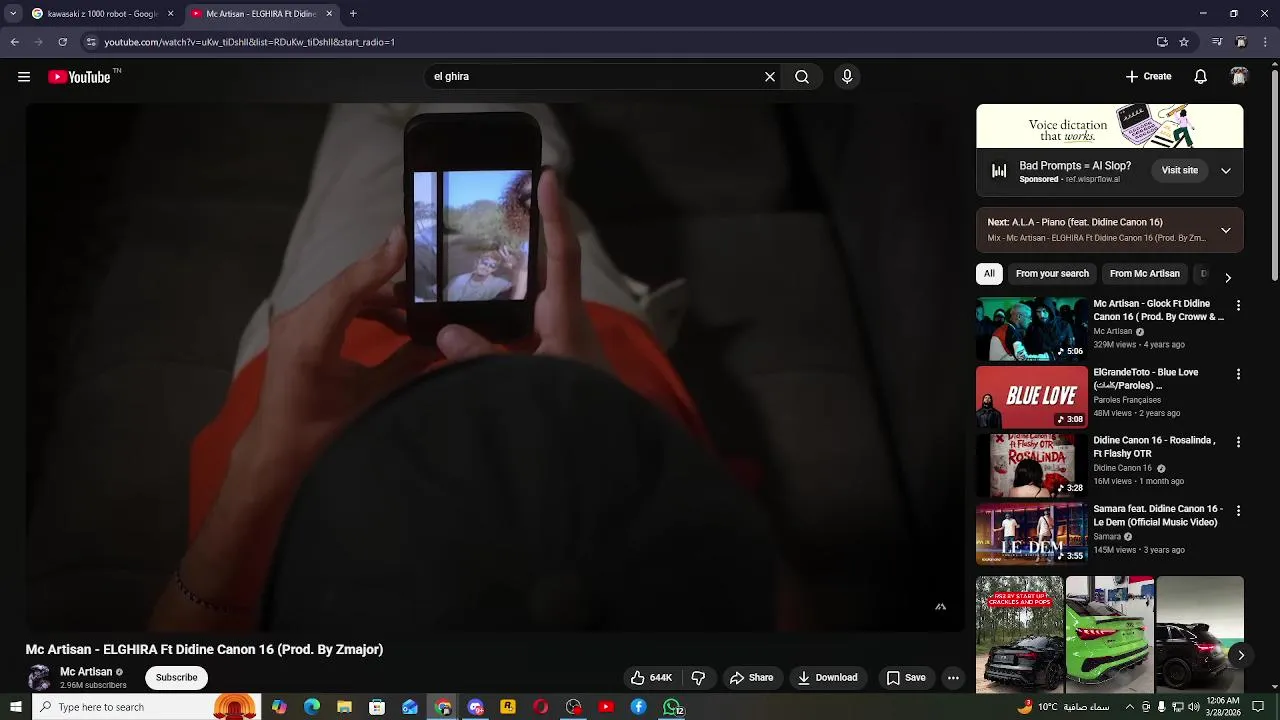
Task: Click Windows taskbar search box
Action: point(146,707)
